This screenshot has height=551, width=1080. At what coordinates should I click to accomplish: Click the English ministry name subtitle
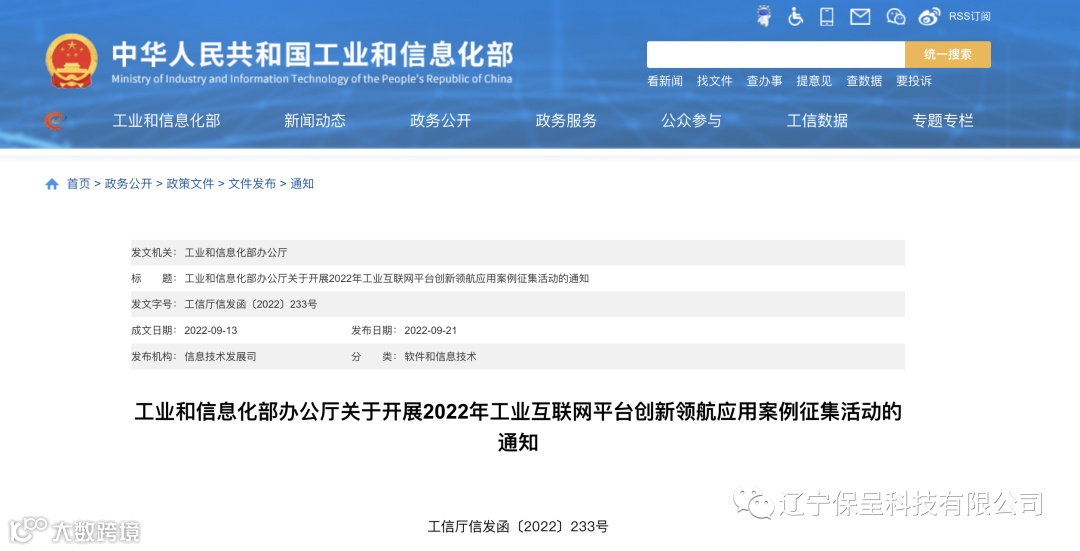[312, 79]
